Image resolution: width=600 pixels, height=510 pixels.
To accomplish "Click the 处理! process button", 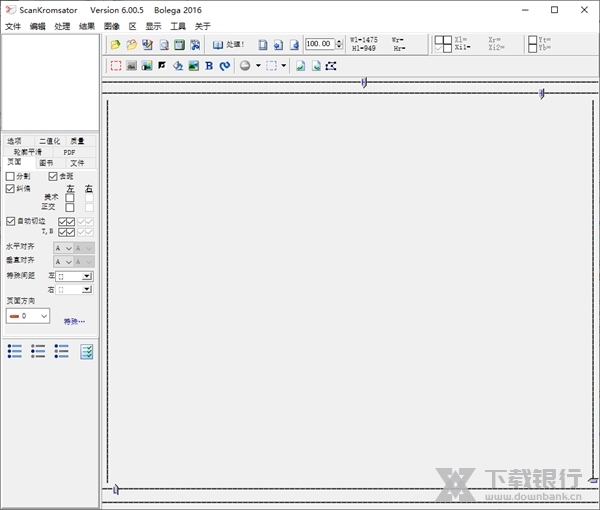I will click(x=228, y=45).
